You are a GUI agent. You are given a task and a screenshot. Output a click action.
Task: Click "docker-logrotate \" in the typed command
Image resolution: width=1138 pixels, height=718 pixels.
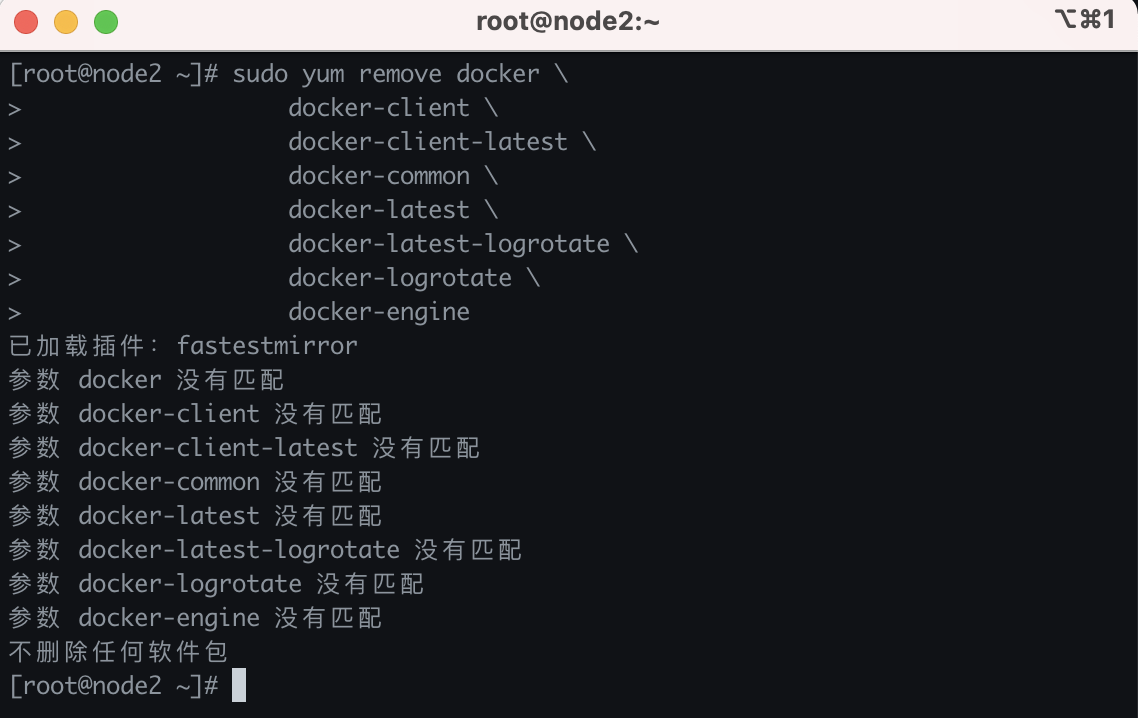coord(413,278)
